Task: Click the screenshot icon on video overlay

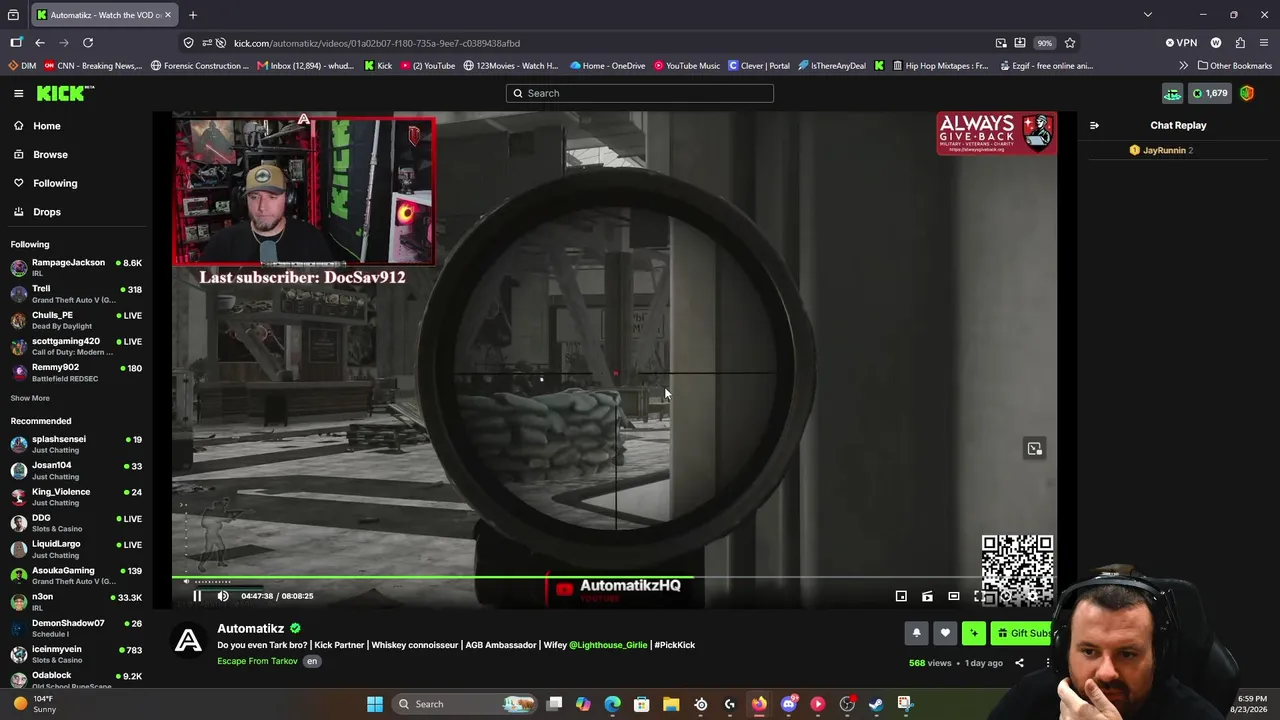Action: [1035, 449]
